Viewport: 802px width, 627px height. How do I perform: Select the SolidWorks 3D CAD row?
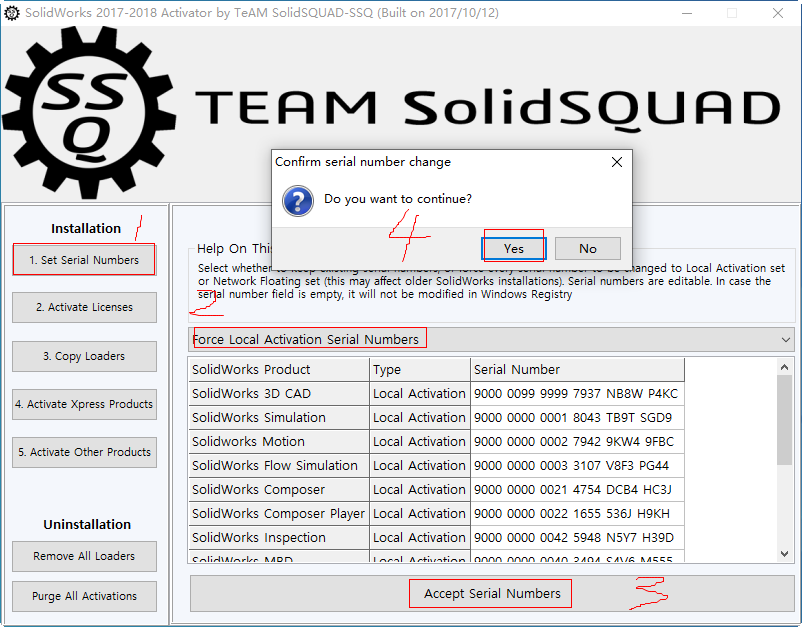436,394
